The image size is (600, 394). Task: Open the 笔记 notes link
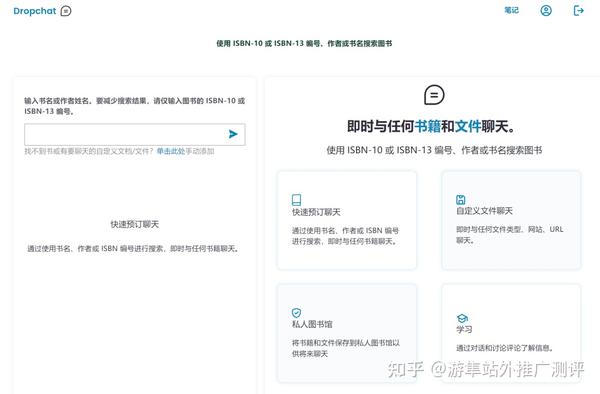[511, 10]
